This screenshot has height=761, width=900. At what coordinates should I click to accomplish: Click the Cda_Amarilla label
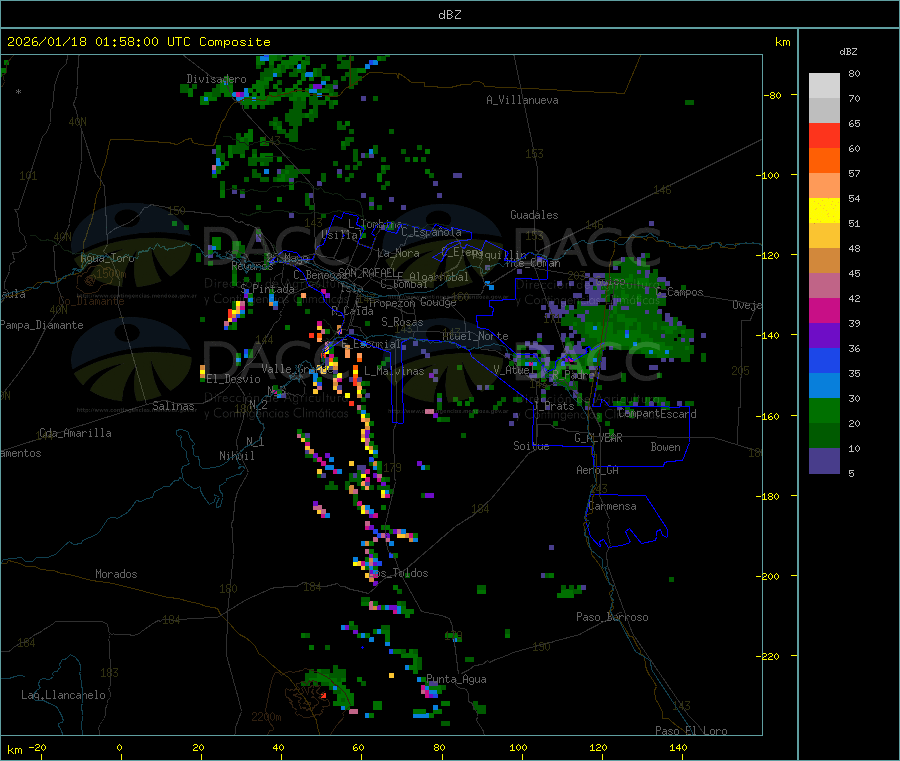point(75,433)
